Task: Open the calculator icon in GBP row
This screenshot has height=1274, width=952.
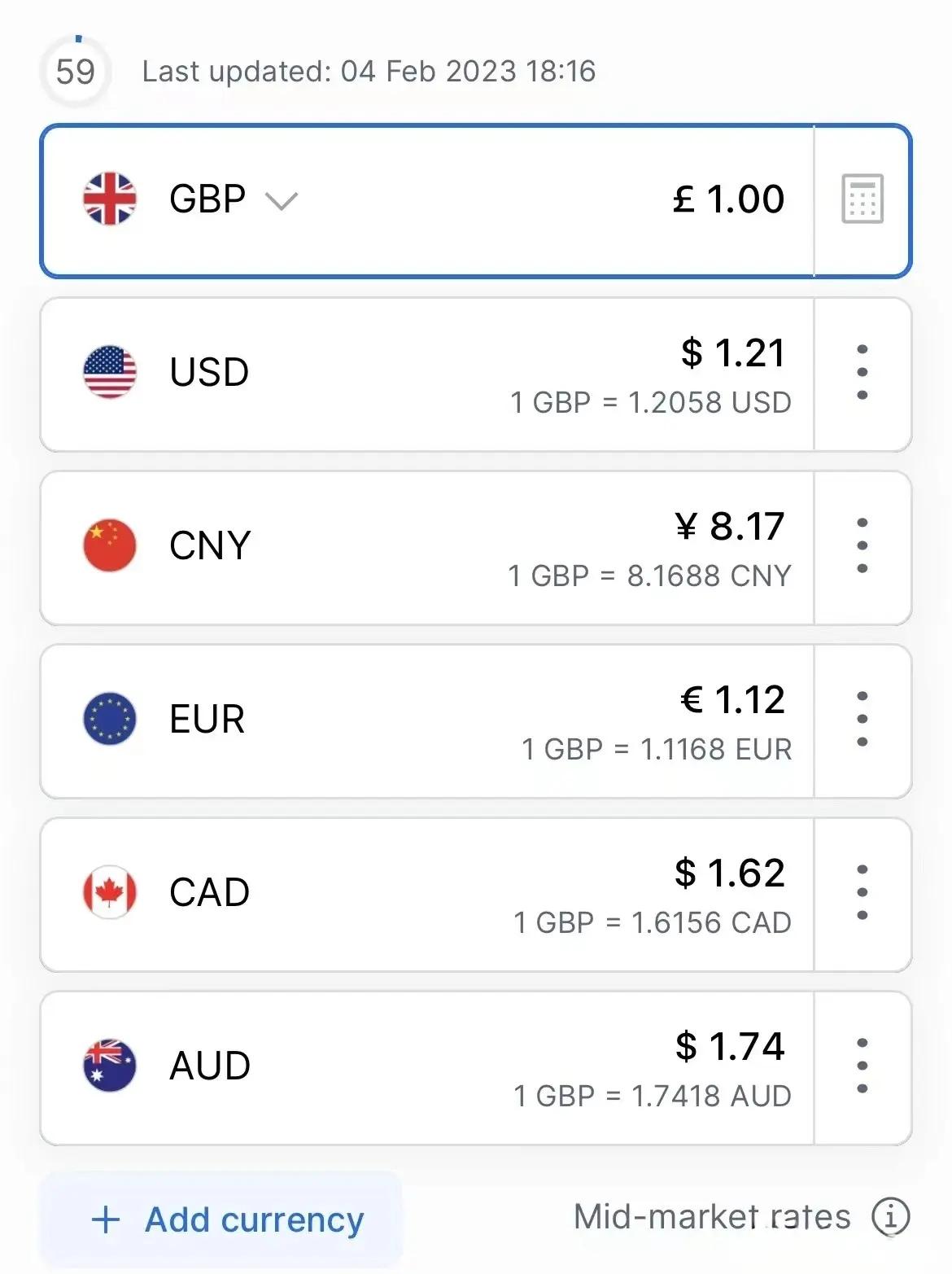Action: [862, 199]
